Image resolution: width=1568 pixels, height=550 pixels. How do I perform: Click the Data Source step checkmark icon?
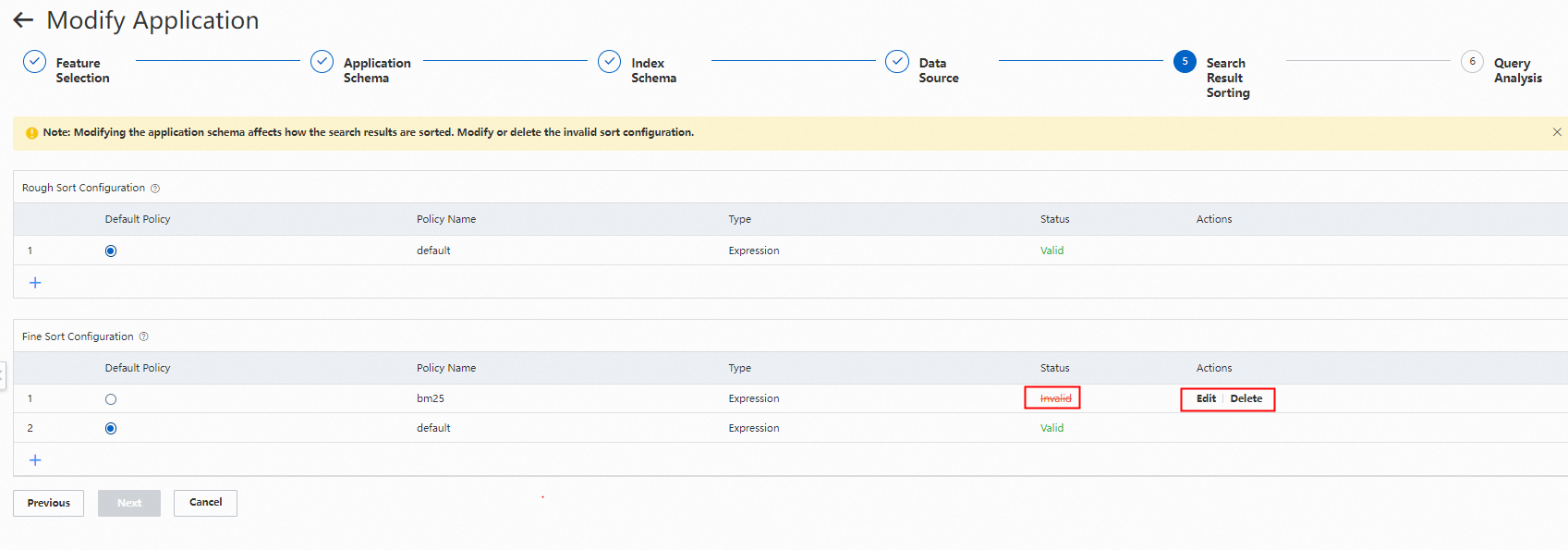click(x=897, y=62)
